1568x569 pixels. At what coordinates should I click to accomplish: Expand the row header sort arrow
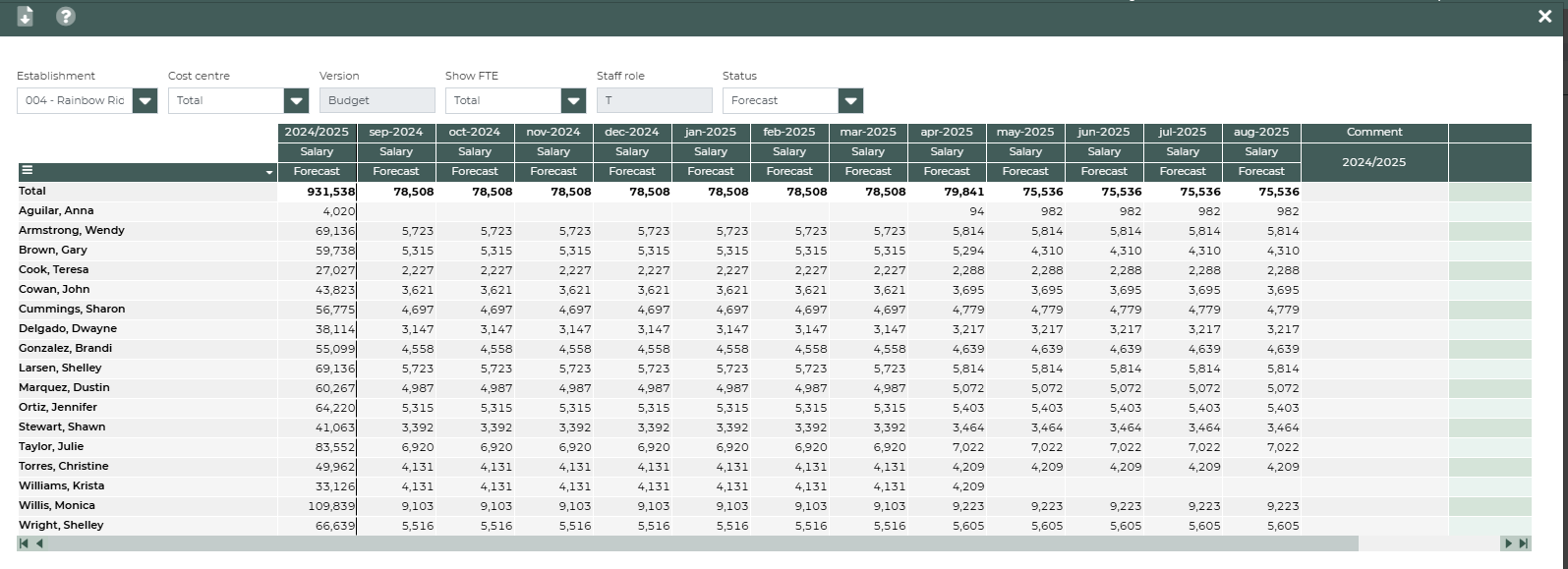click(269, 173)
